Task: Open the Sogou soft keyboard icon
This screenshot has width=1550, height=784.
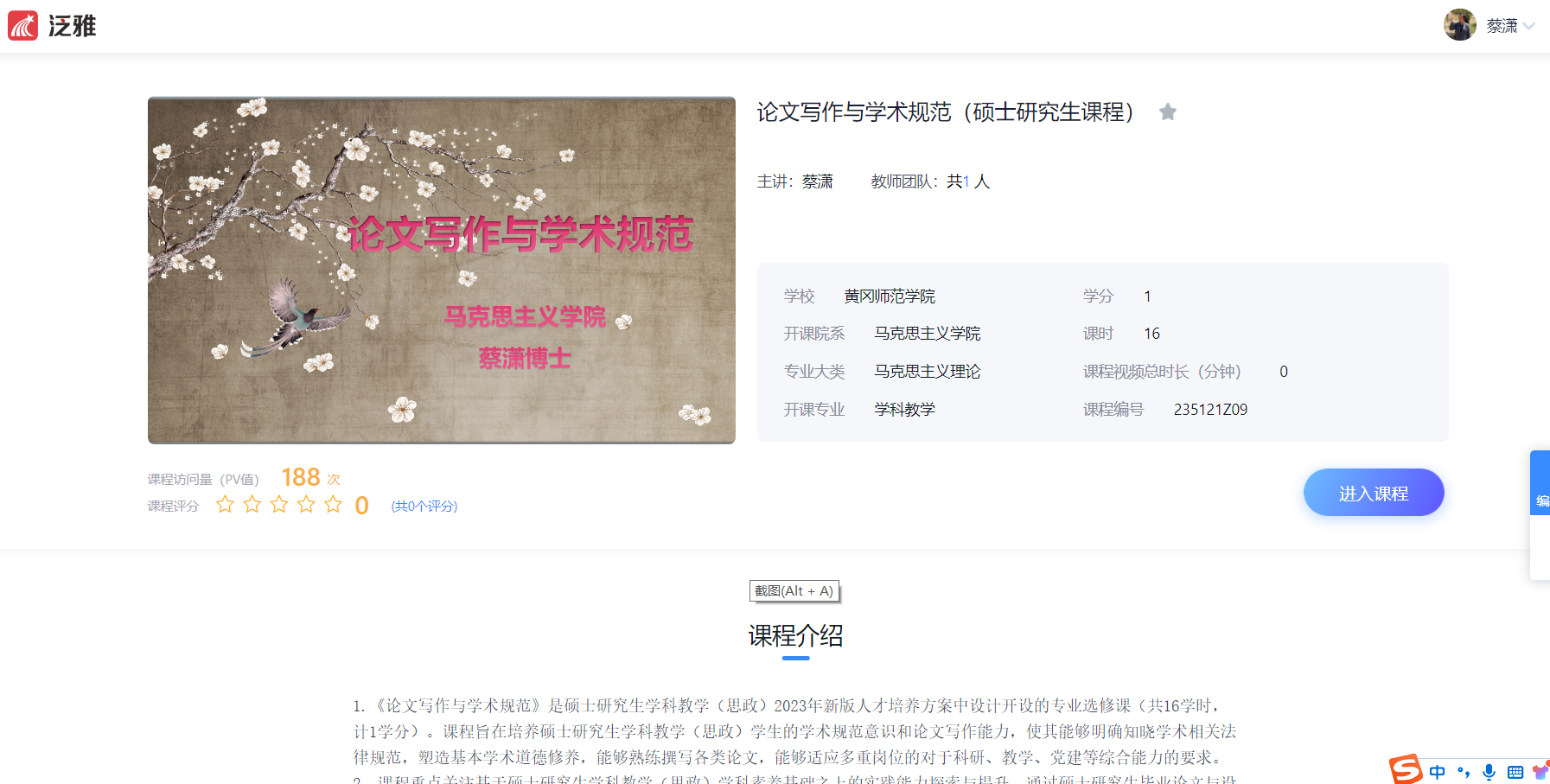Action: point(1515,772)
